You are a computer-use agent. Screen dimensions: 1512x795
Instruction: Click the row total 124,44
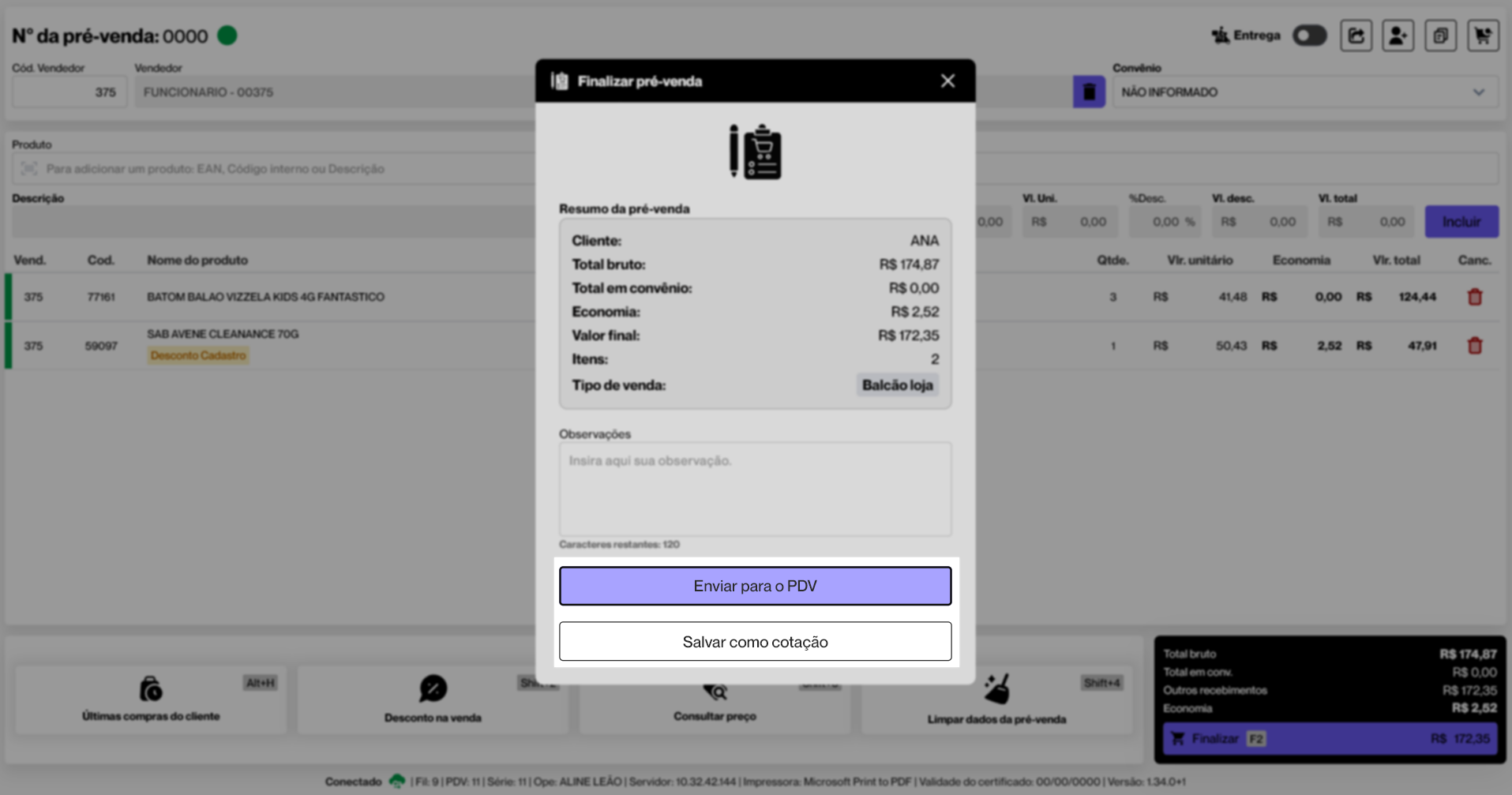point(1417,297)
